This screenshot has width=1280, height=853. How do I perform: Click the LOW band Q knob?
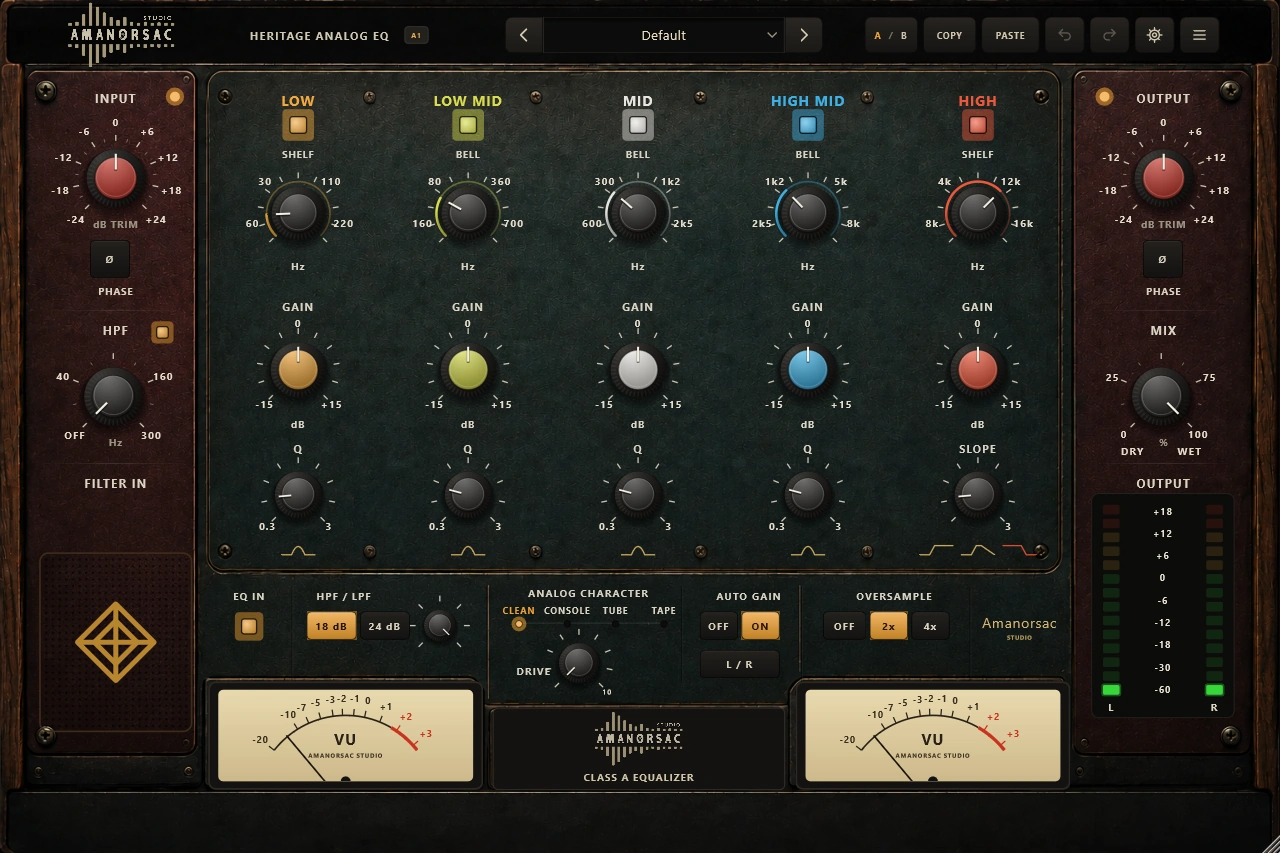click(298, 493)
